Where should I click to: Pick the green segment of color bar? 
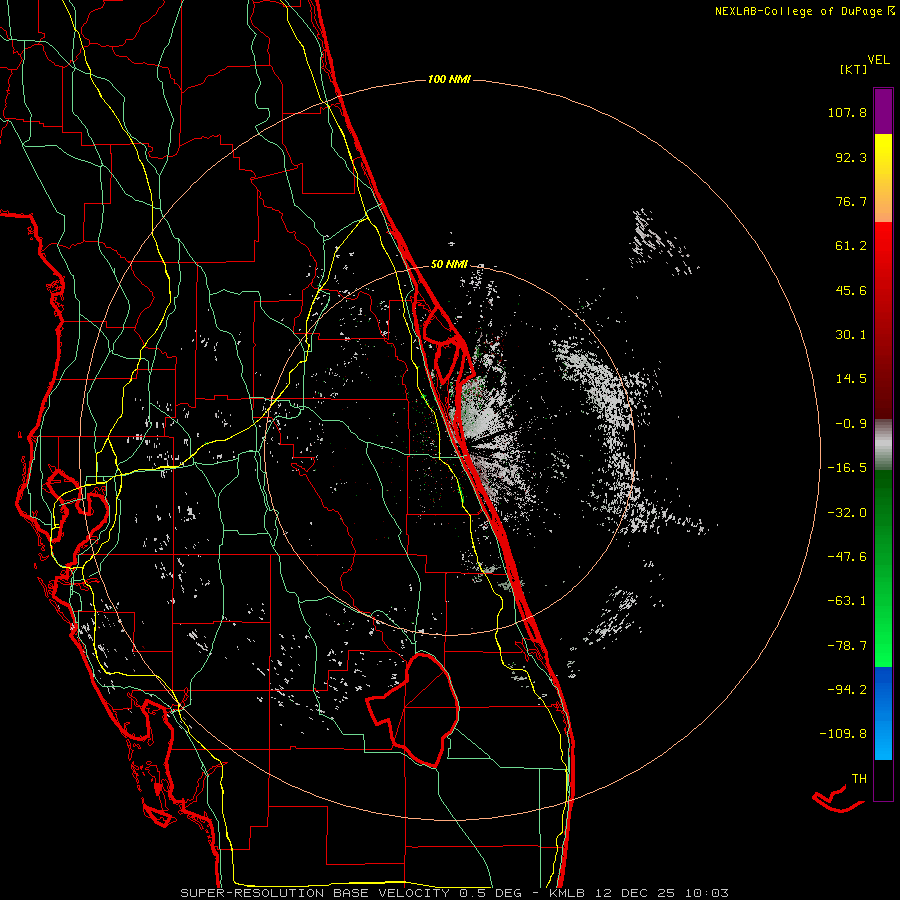coord(883,568)
